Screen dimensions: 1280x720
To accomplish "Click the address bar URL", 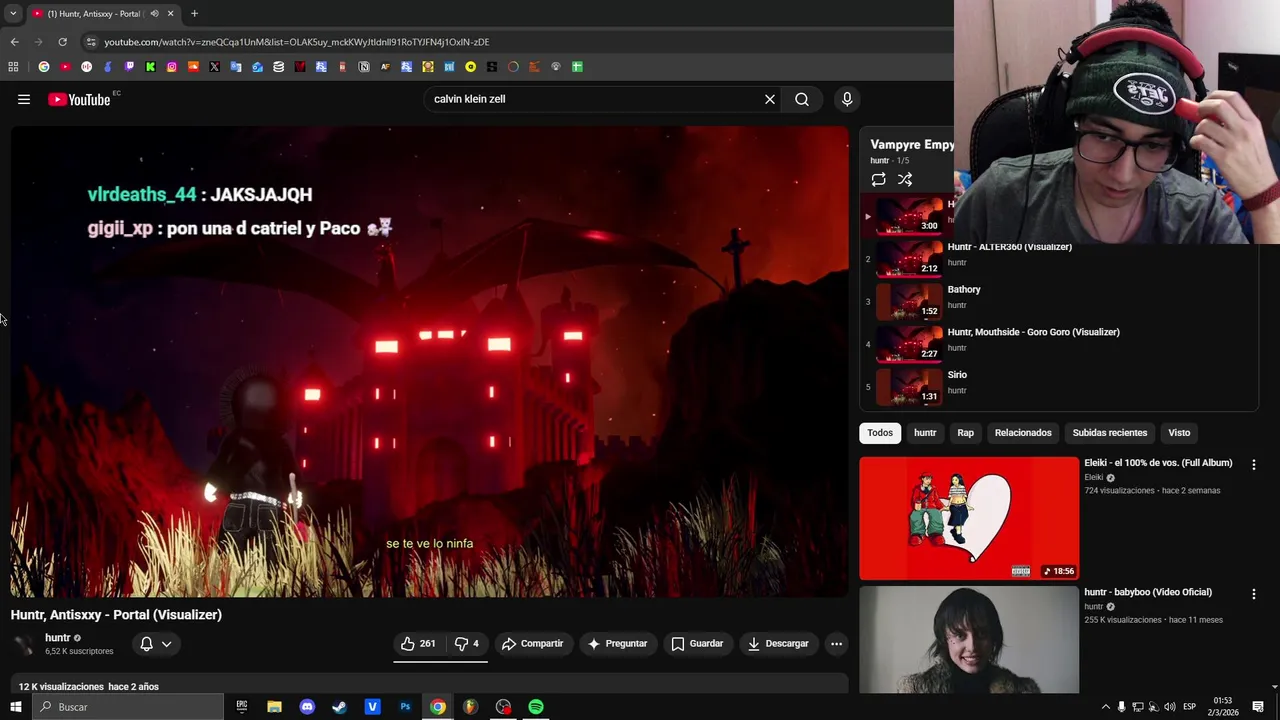I will pyautogui.click(x=296, y=42).
